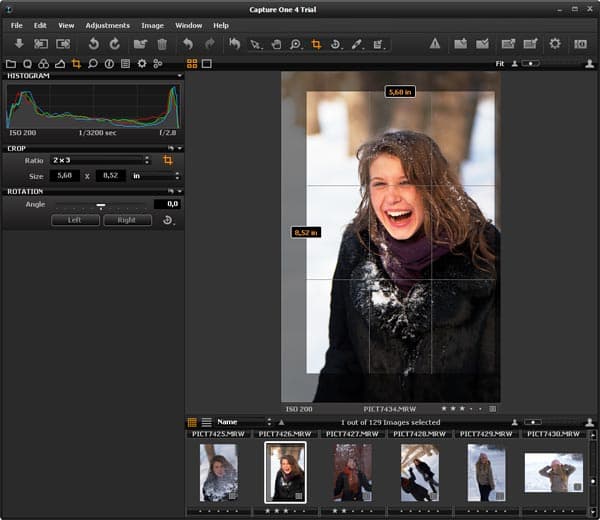Open the View menu
The width and height of the screenshot is (600, 520).
(66, 26)
